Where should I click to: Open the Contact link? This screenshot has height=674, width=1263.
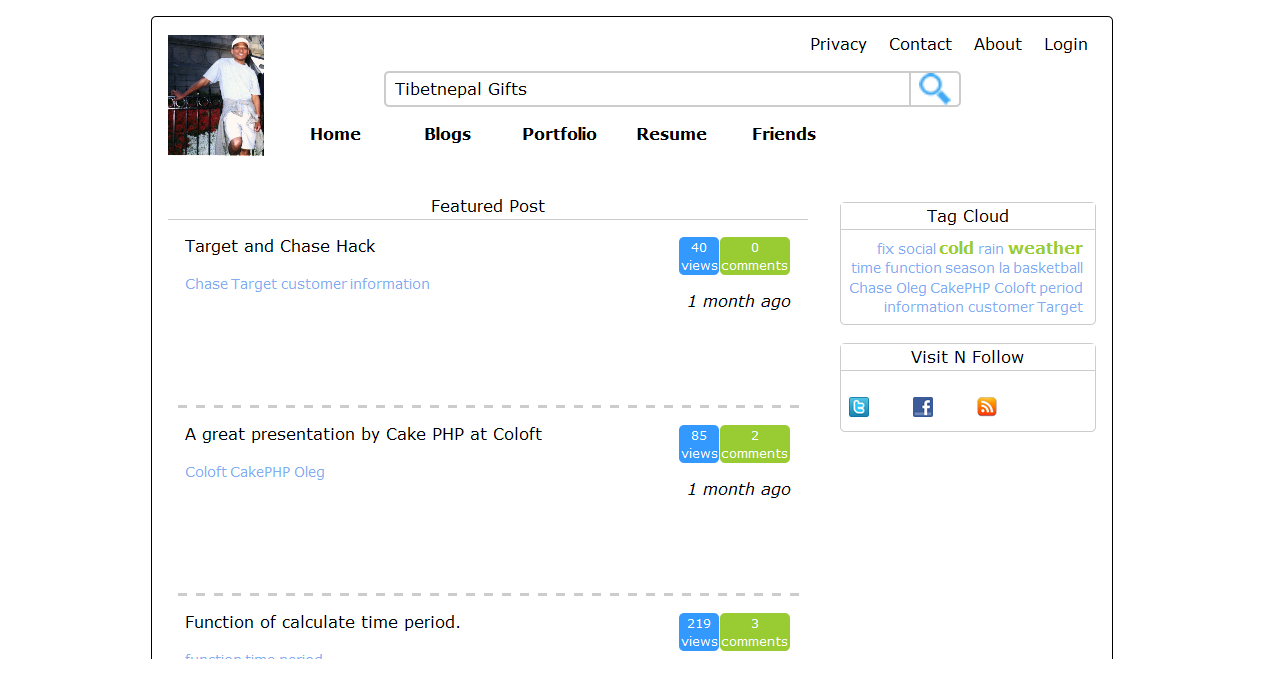[920, 44]
